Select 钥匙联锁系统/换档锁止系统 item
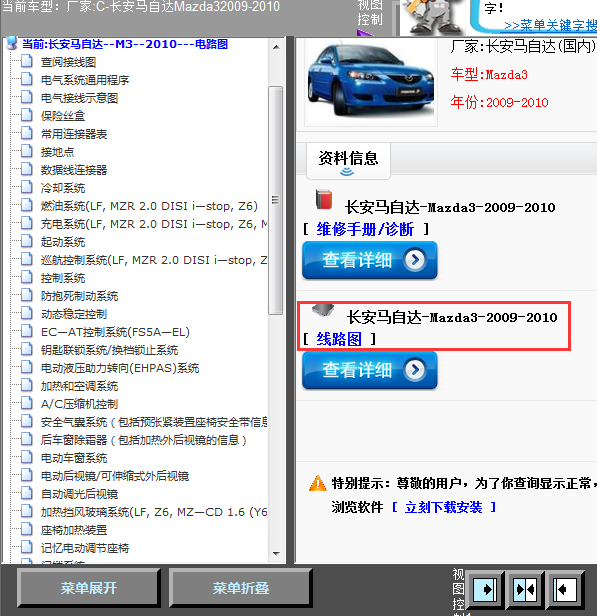 click(110, 350)
